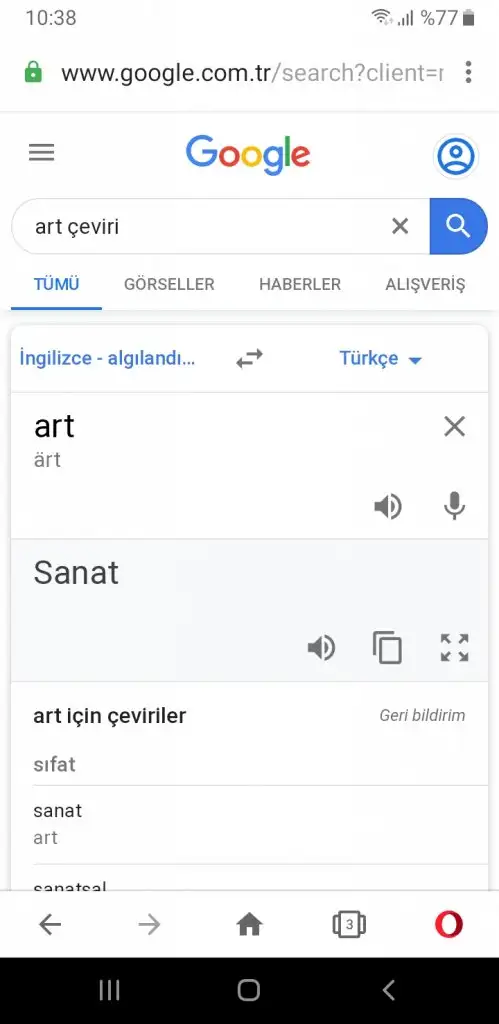Open the İngilizce - algılandı source language selector

(108, 359)
